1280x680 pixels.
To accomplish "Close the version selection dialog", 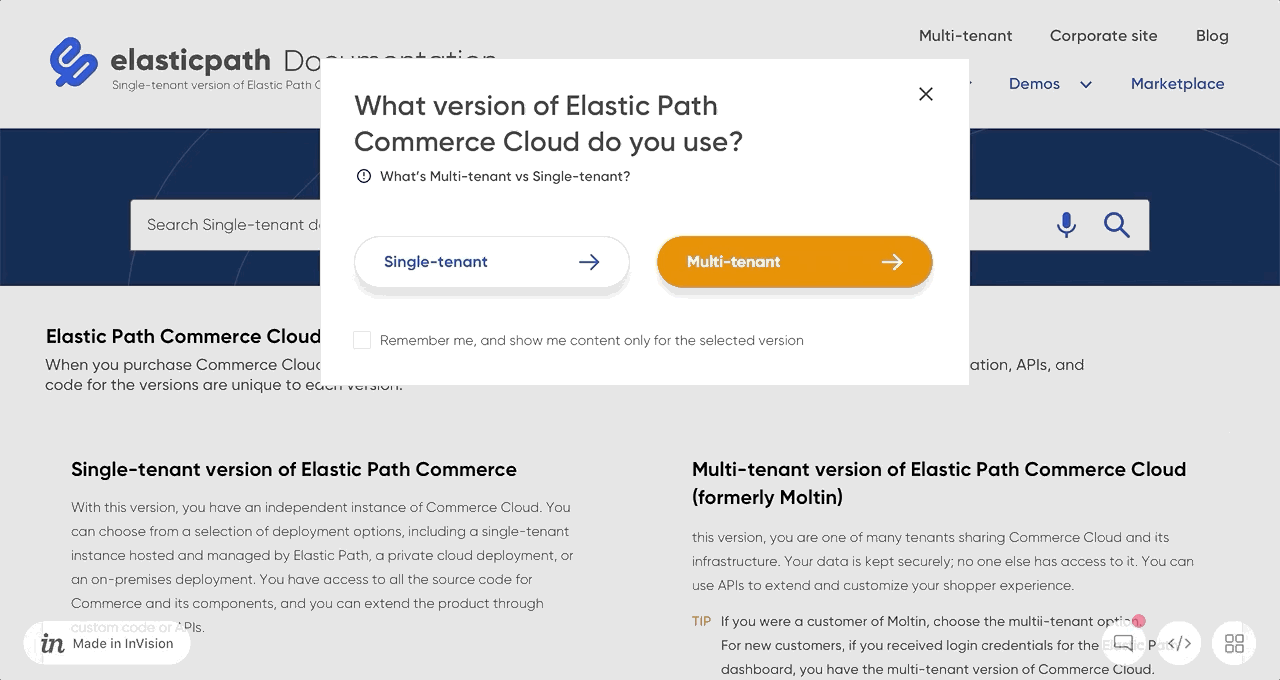I will [x=926, y=94].
